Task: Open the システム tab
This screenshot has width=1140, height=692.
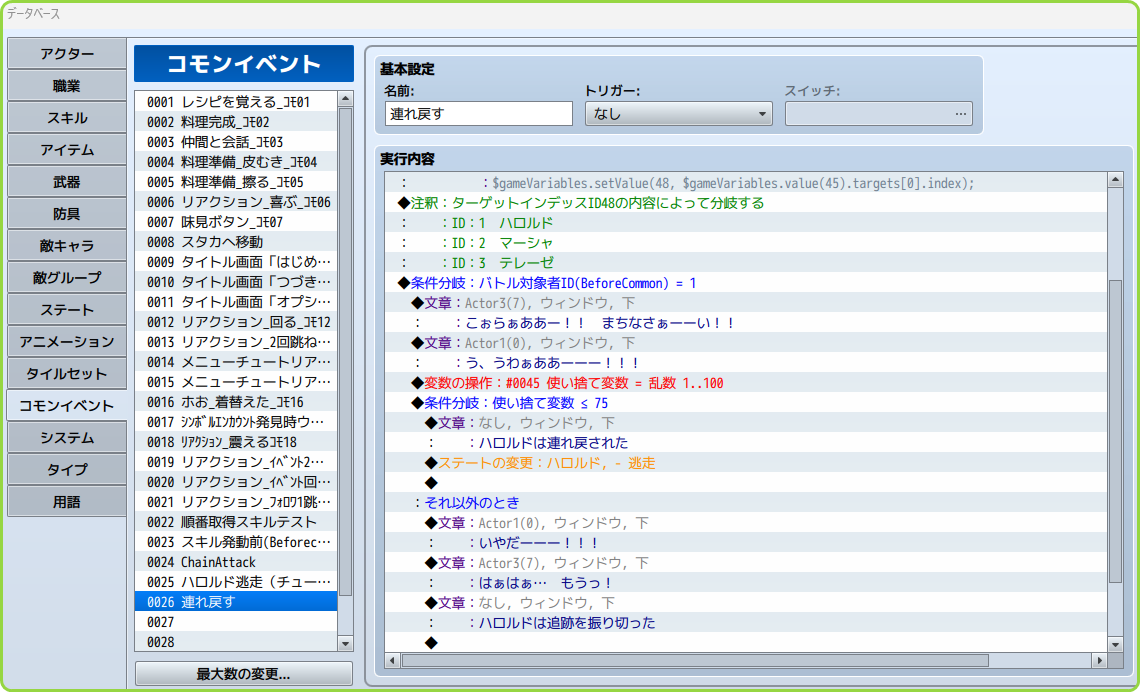Action: (x=67, y=438)
